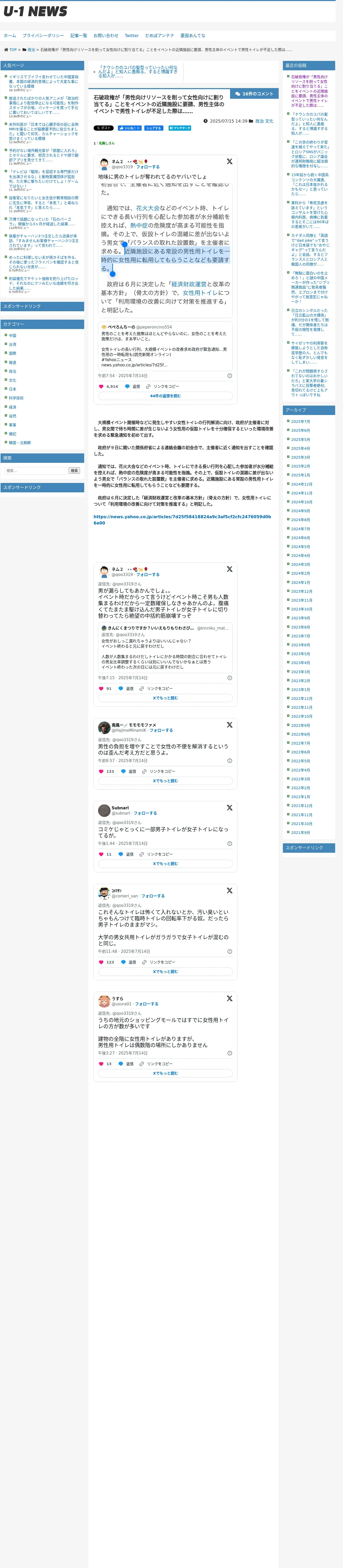The image size is (343, 1568).
Task: Open info icon on comeri_san's tweet
Action: [x=230, y=952]
